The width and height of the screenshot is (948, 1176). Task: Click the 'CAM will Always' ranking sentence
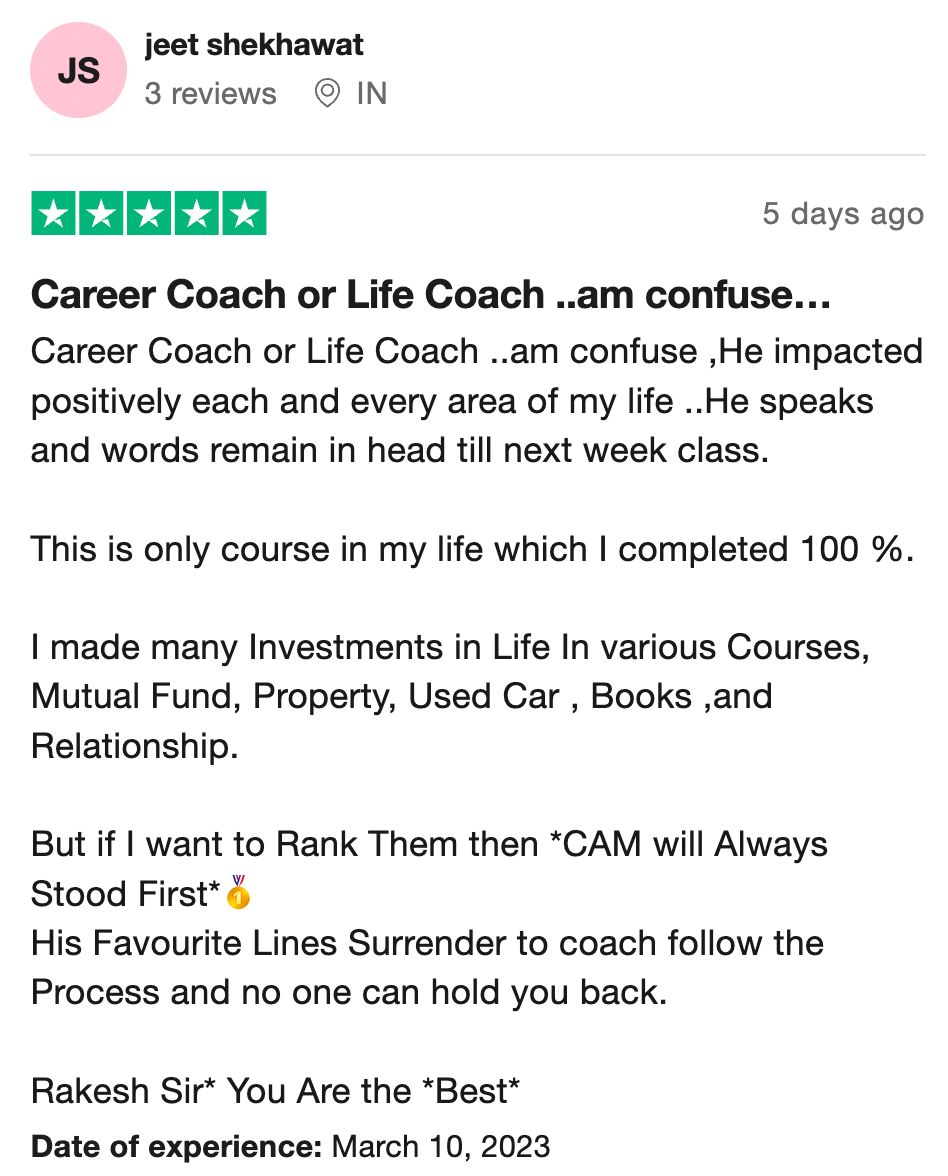(x=430, y=844)
